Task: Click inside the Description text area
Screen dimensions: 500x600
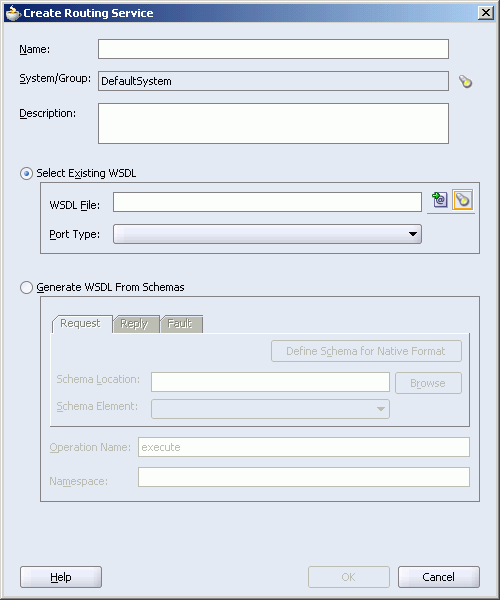Action: click(273, 124)
